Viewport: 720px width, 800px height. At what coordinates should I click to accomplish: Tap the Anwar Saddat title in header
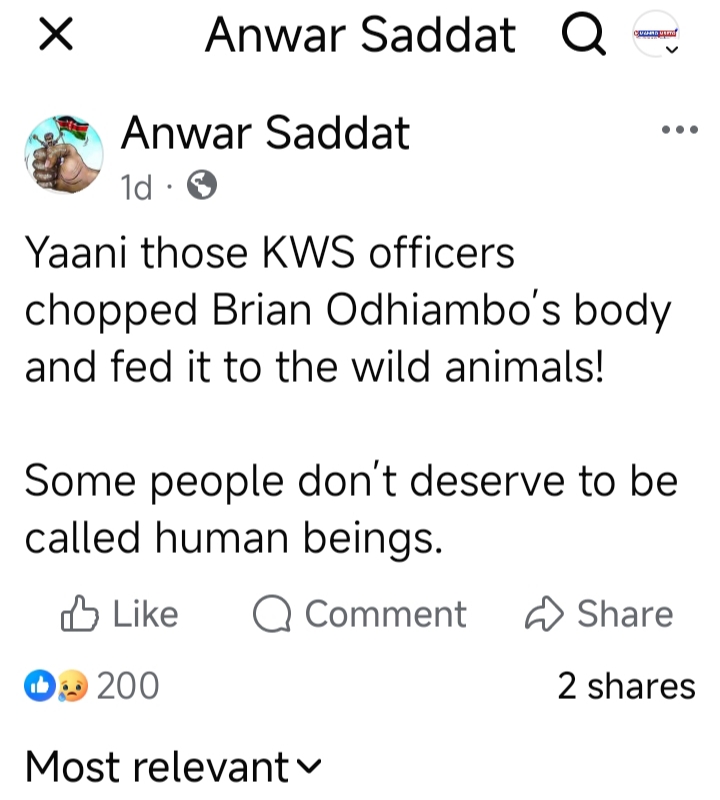360,38
